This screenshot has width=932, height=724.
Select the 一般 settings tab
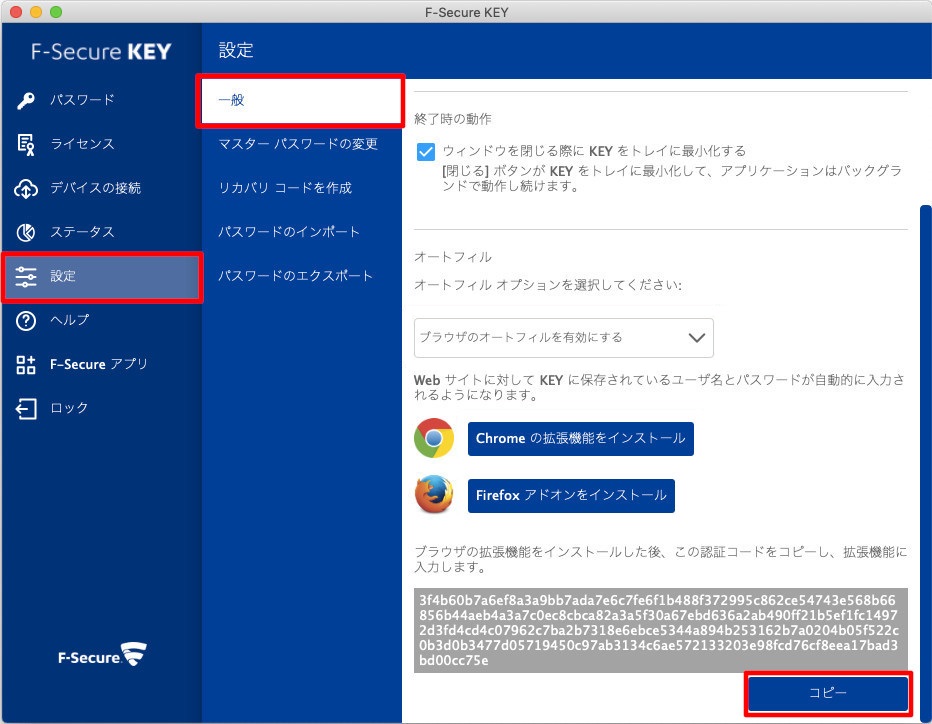pyautogui.click(x=301, y=100)
